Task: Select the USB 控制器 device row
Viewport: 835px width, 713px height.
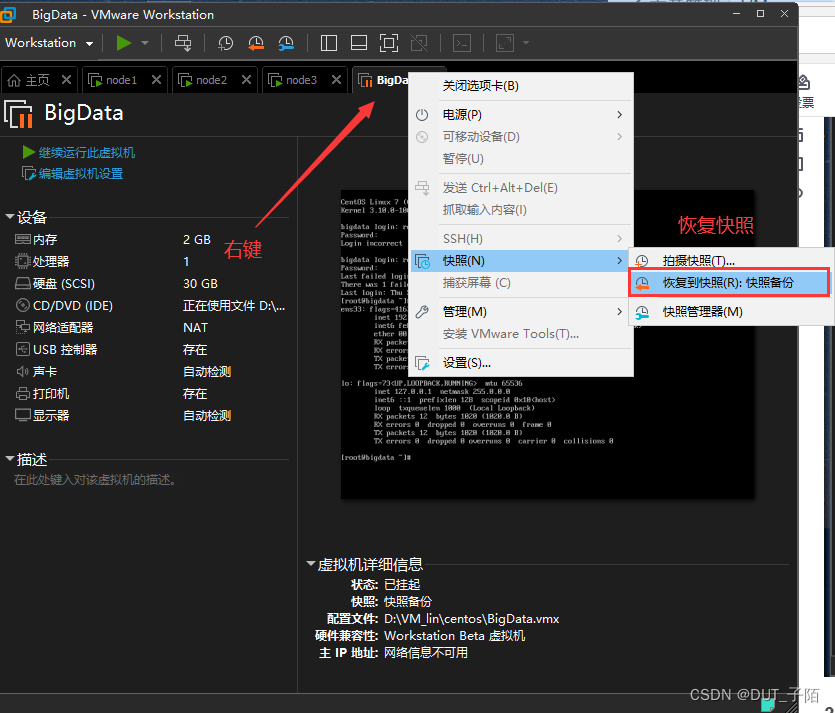Action: [151, 350]
